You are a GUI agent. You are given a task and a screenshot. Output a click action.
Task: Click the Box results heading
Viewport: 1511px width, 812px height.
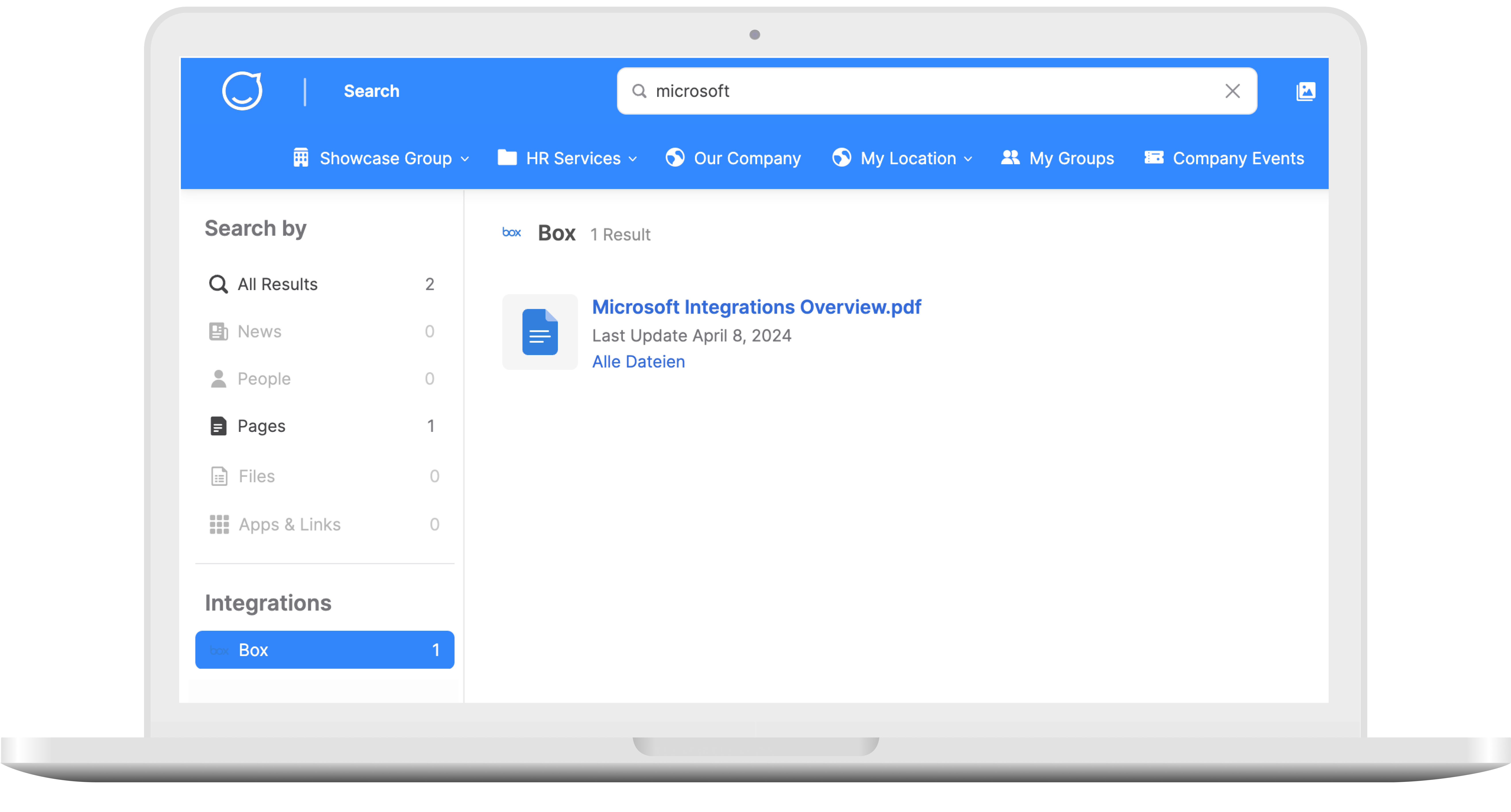coord(556,233)
